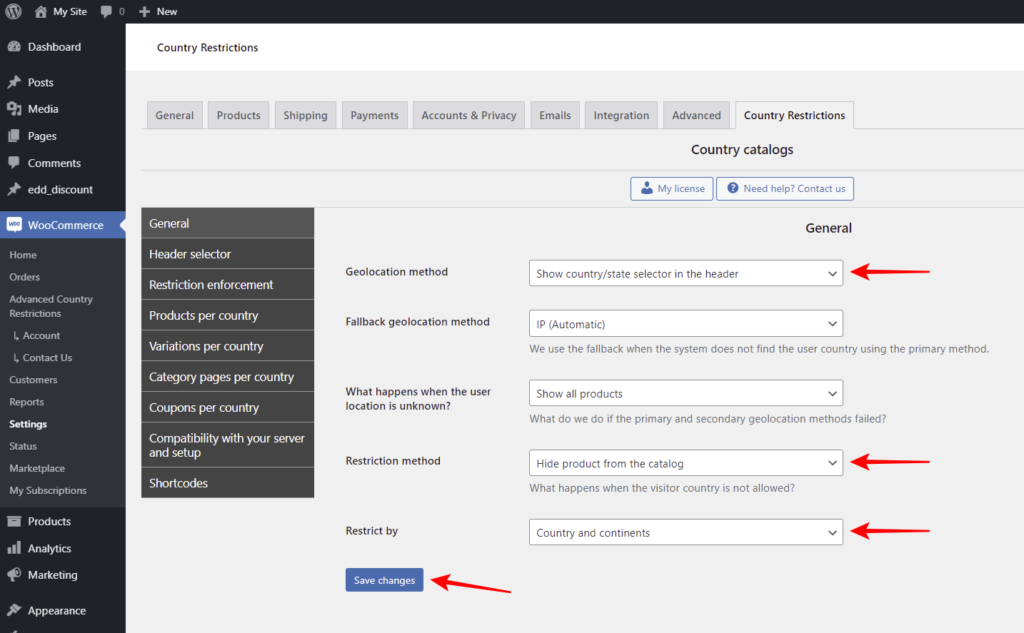The image size is (1024, 633).
Task: Open the Restrict by dropdown
Action: point(686,532)
